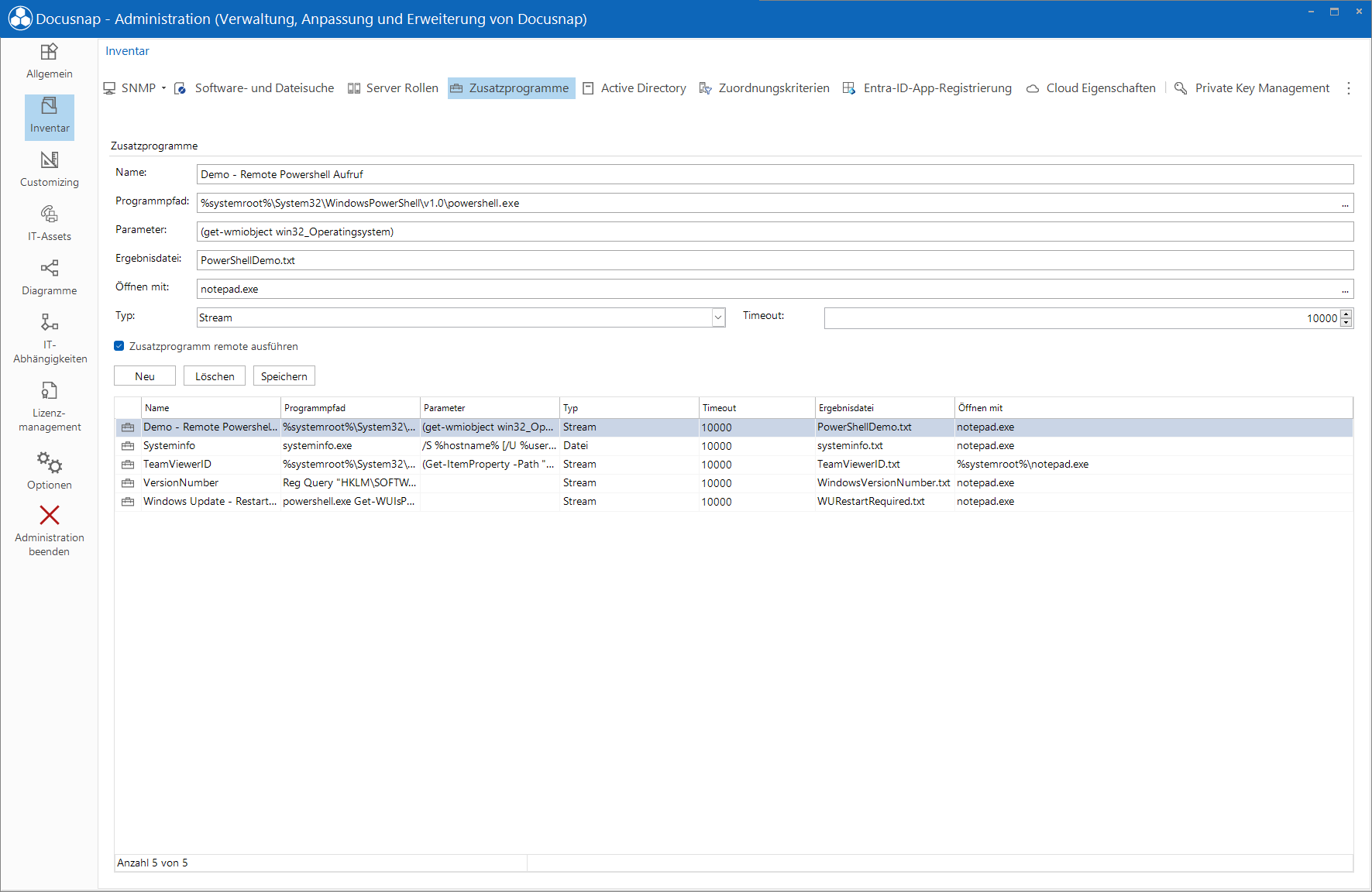Browse for Öffnen mit program ellipsis
The image size is (1372, 892).
[x=1346, y=290]
